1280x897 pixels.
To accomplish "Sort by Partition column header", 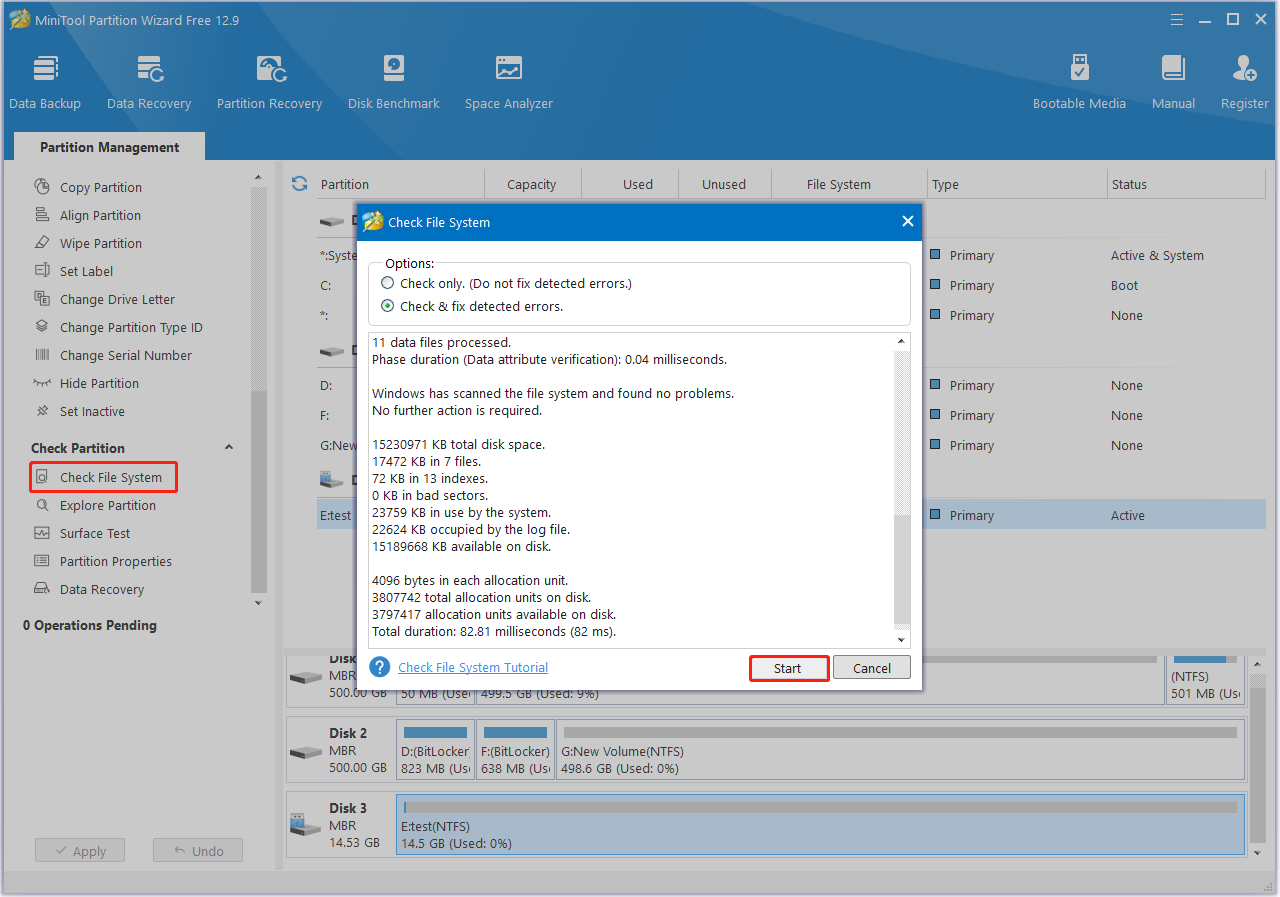I will click(x=345, y=184).
